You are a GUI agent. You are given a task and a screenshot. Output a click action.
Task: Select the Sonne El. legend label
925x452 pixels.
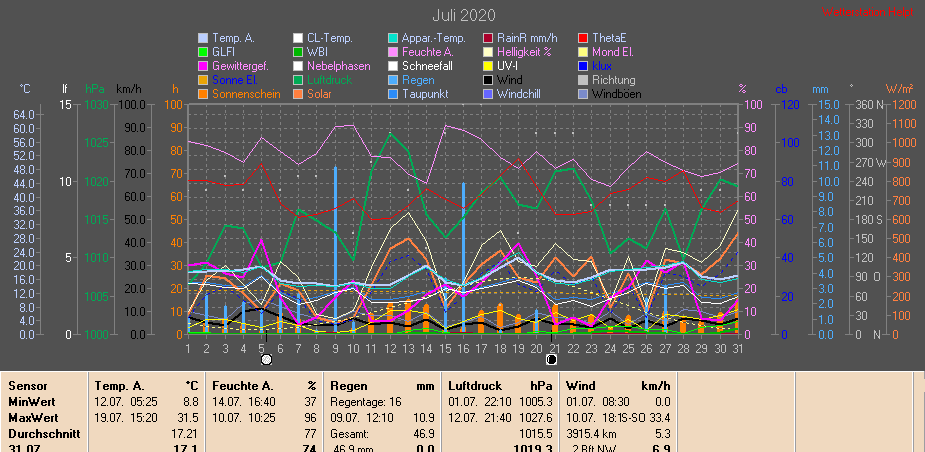[234, 80]
